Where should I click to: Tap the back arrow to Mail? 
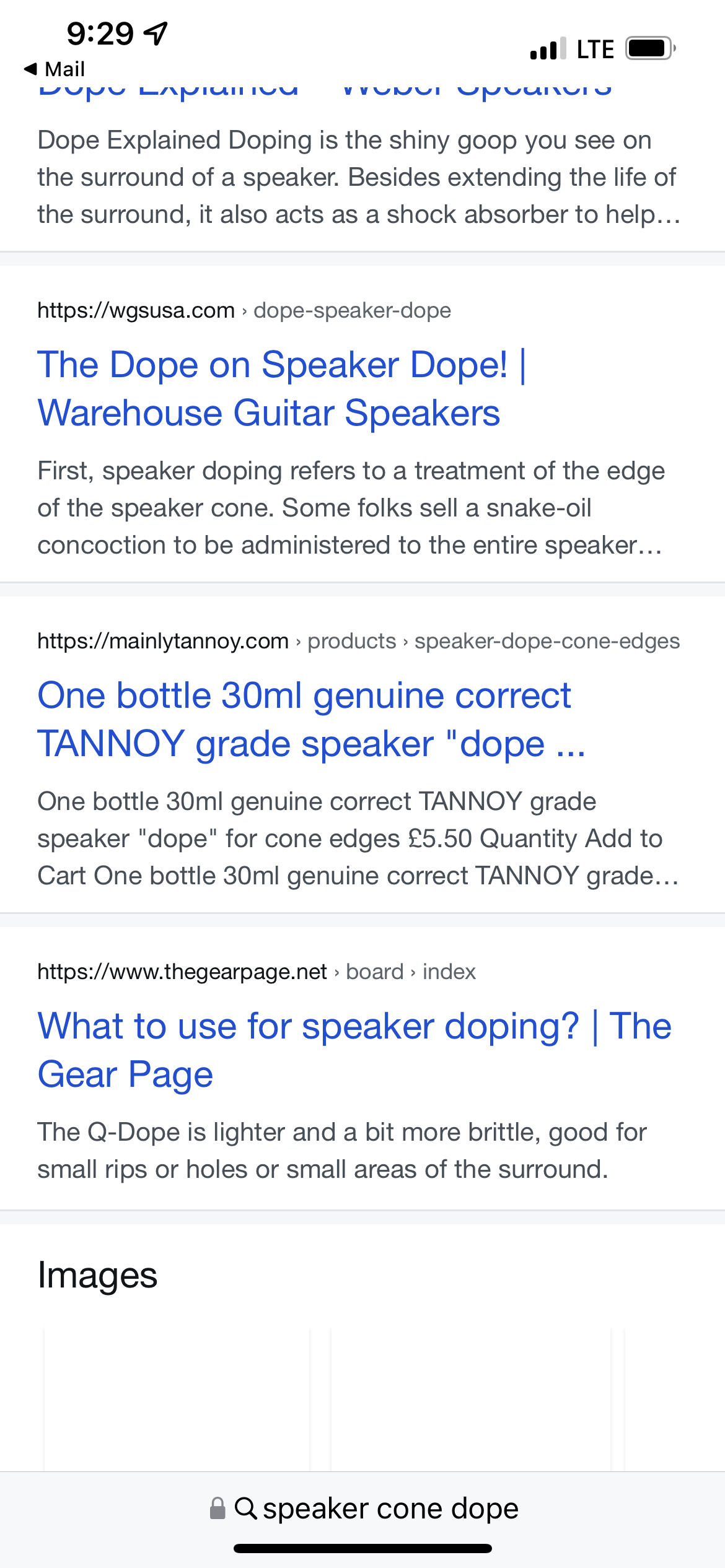click(31, 69)
